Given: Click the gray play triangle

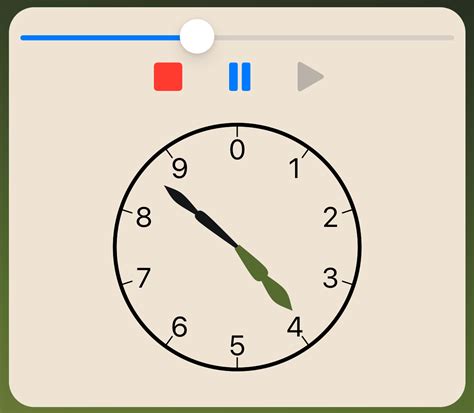Looking at the screenshot, I should (310, 76).
